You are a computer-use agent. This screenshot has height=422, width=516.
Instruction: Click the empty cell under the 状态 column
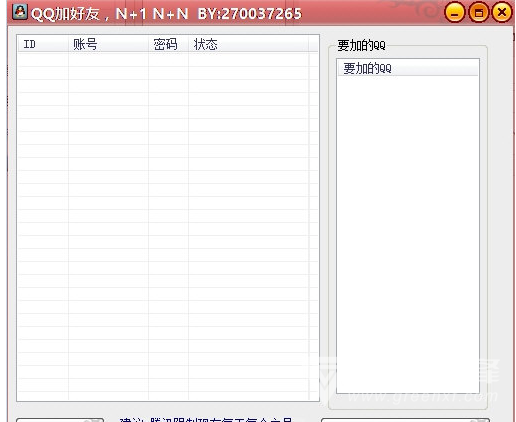pos(248,59)
